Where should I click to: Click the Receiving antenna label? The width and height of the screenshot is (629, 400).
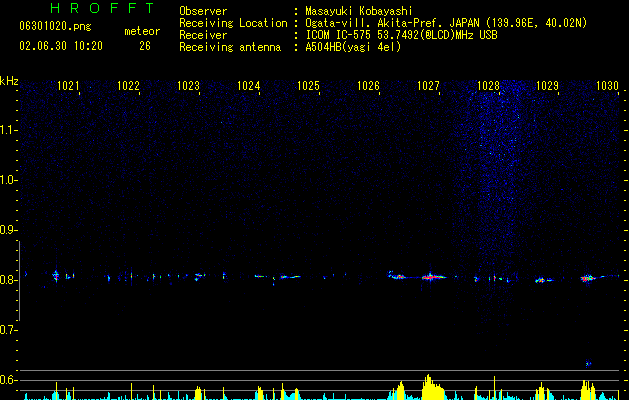[230, 47]
